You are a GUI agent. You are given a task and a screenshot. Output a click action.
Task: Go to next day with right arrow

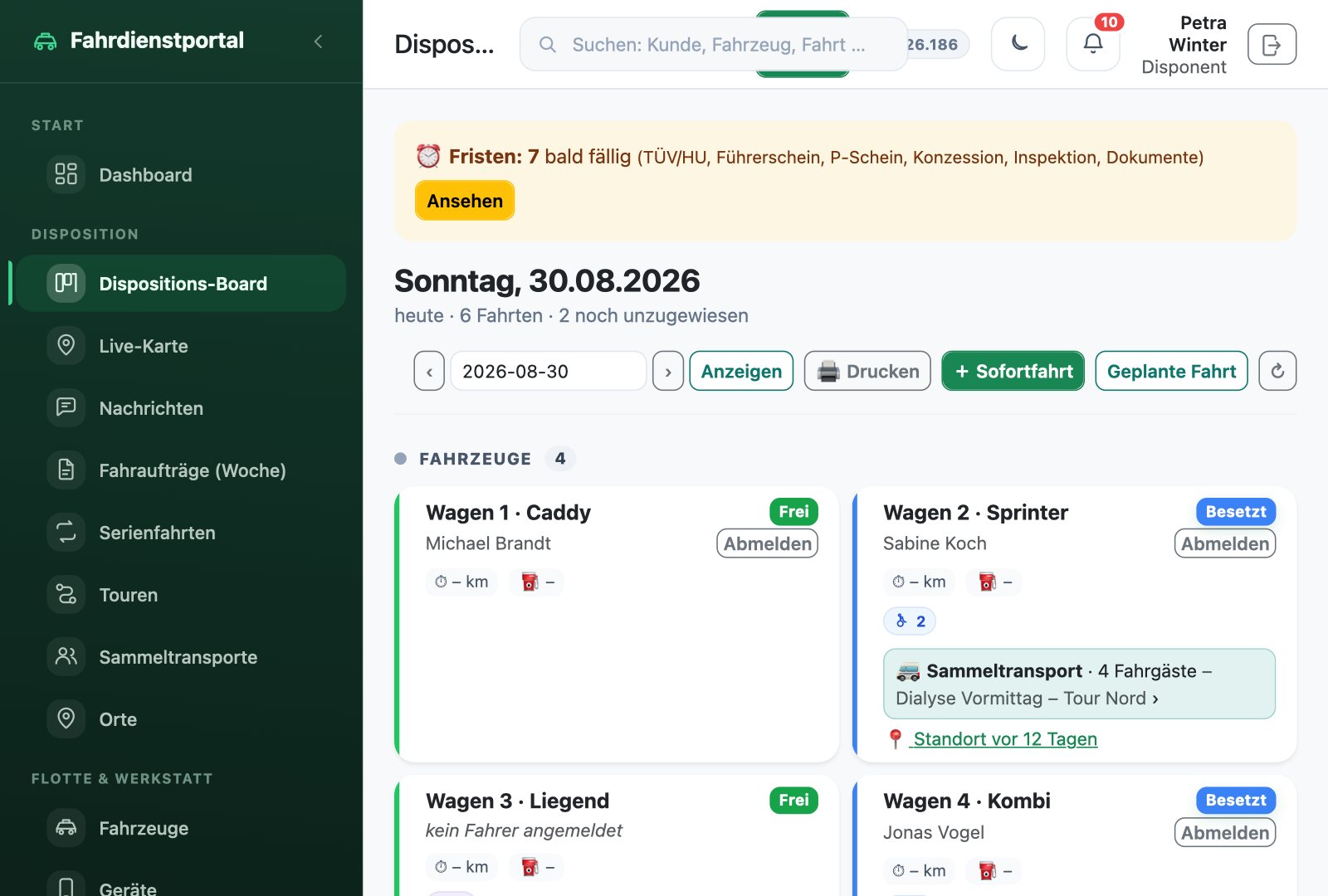click(668, 371)
